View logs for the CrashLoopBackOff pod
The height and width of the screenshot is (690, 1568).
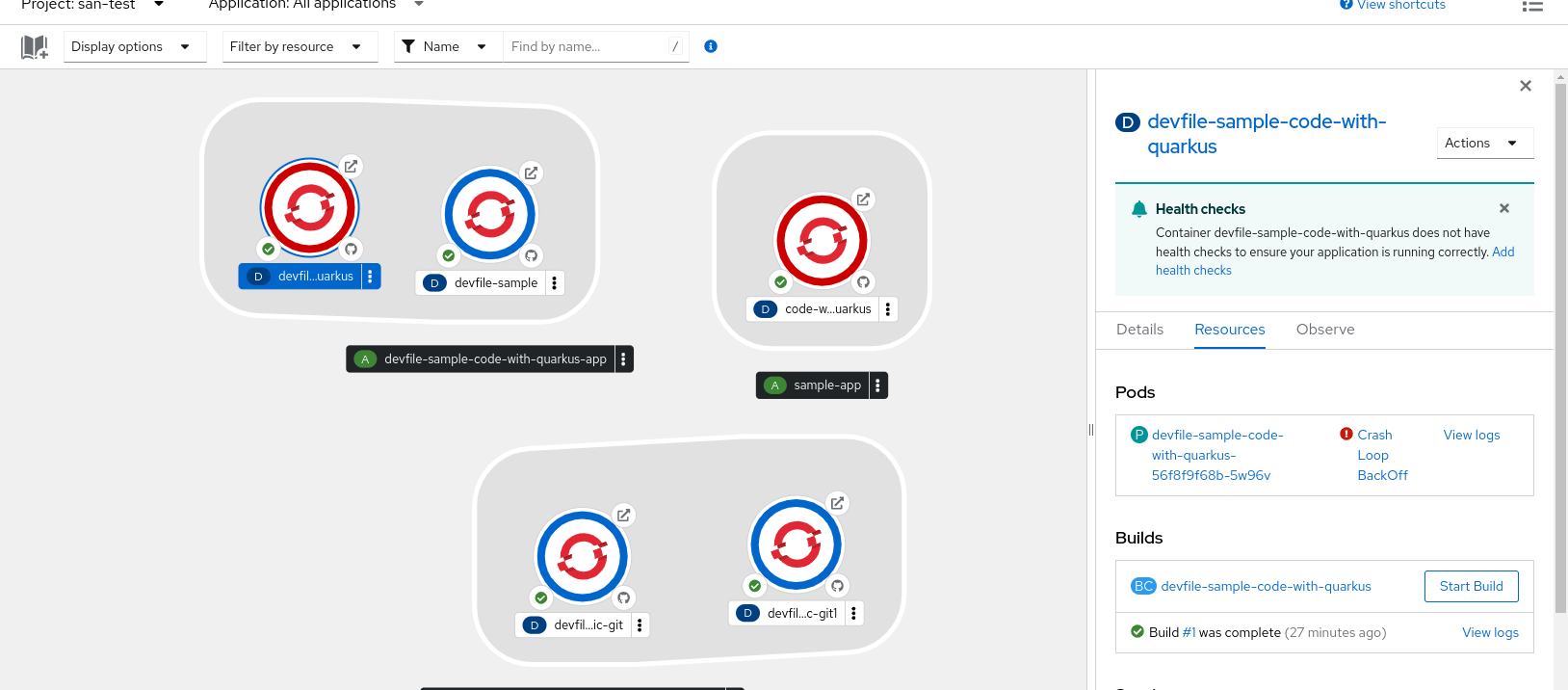(x=1472, y=435)
